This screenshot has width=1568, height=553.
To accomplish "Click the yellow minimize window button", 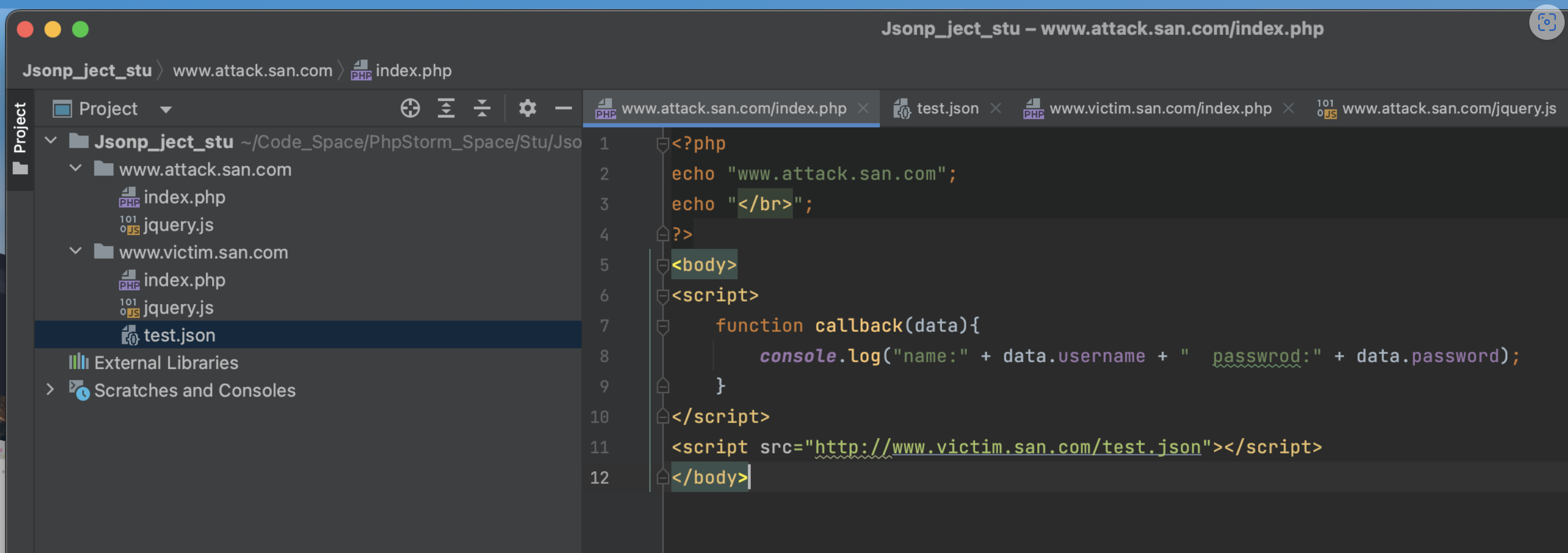I will coord(53,29).
